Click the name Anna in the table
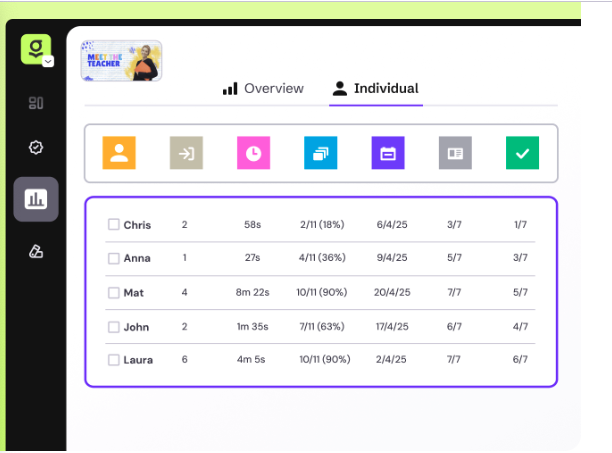The height and width of the screenshot is (453, 612). click(x=137, y=258)
